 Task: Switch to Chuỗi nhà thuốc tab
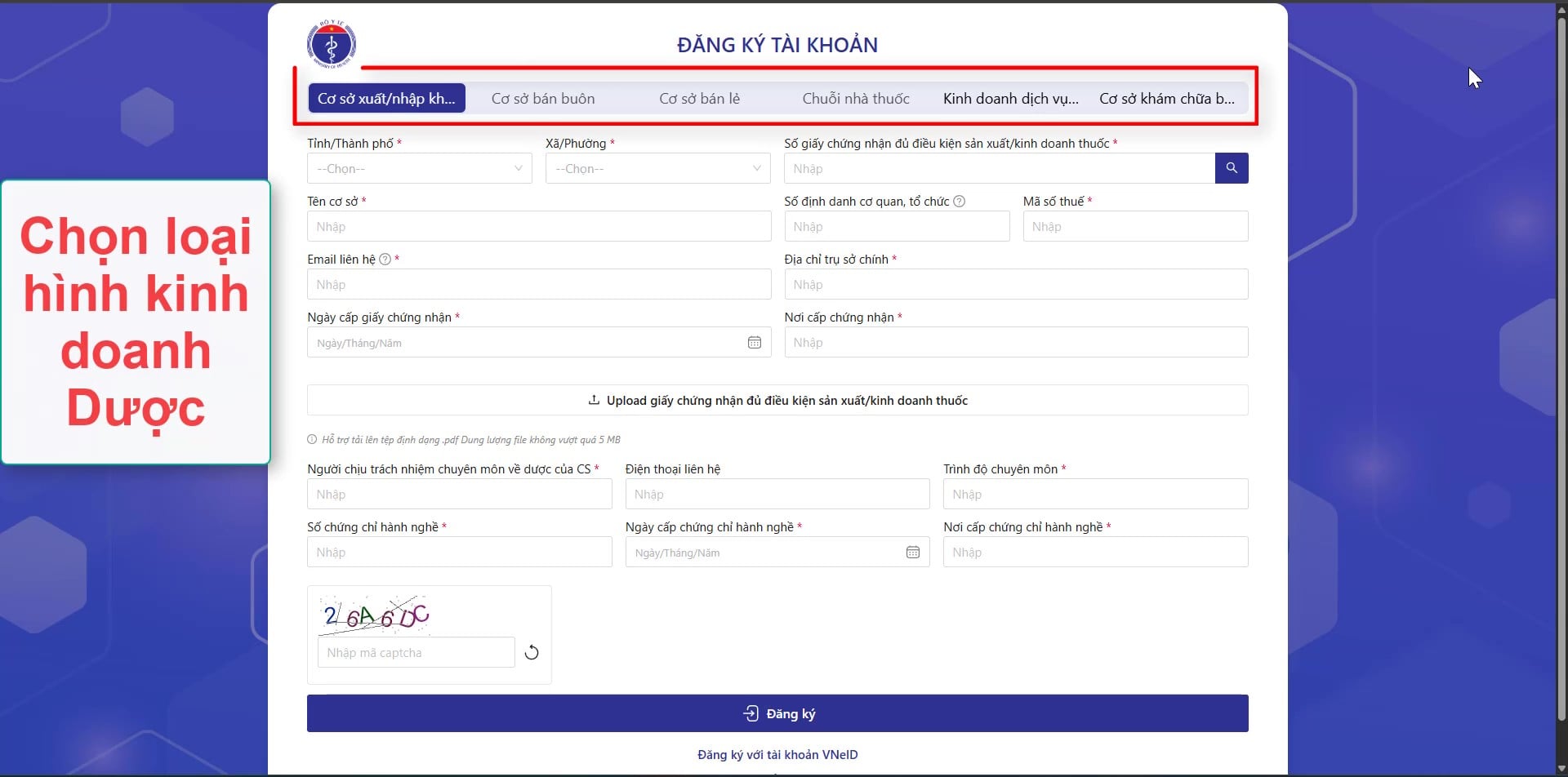coord(856,98)
